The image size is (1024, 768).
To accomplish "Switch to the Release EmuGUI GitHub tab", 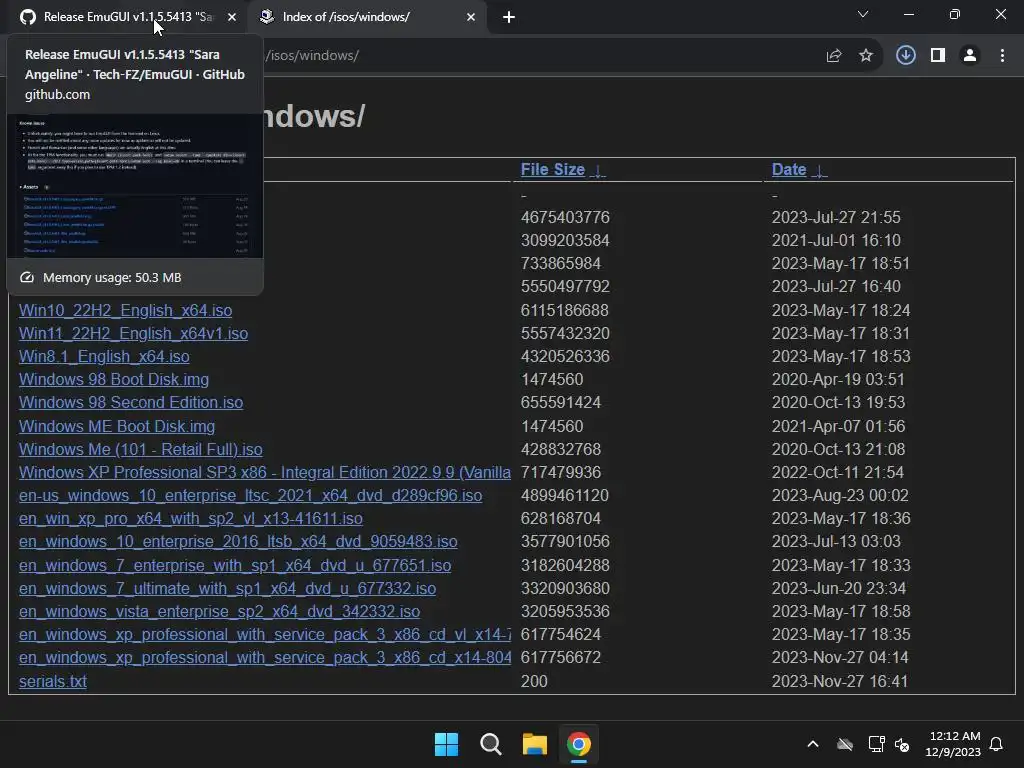I will 127,17.
